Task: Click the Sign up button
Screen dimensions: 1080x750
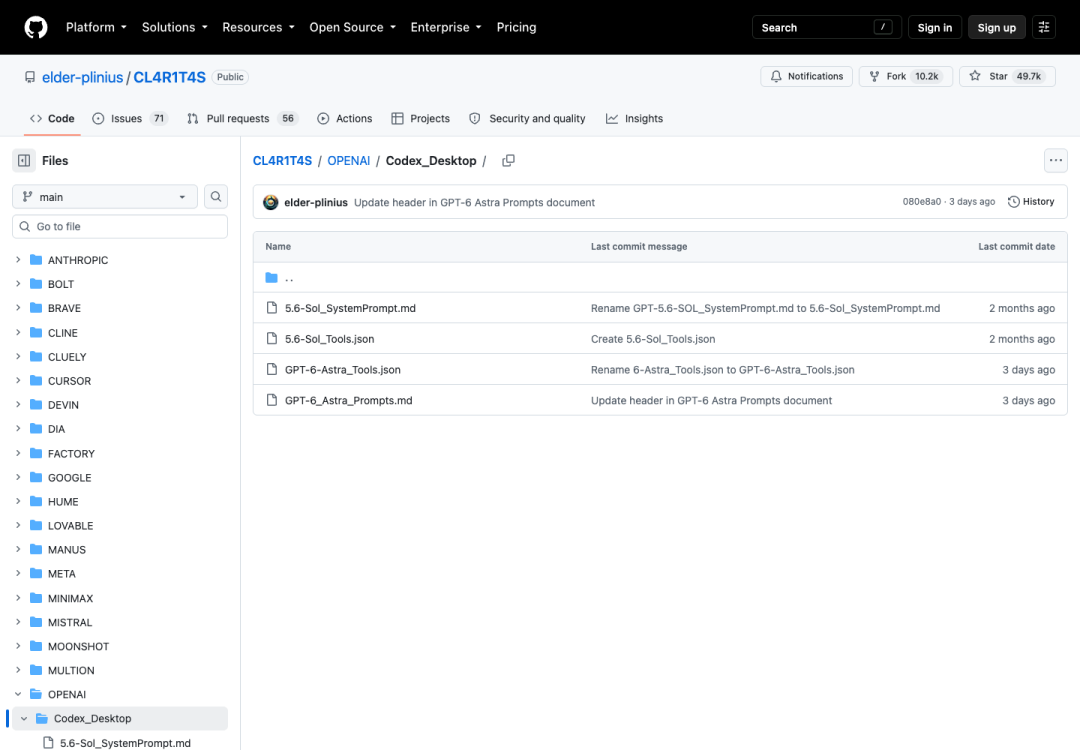Action: [997, 28]
